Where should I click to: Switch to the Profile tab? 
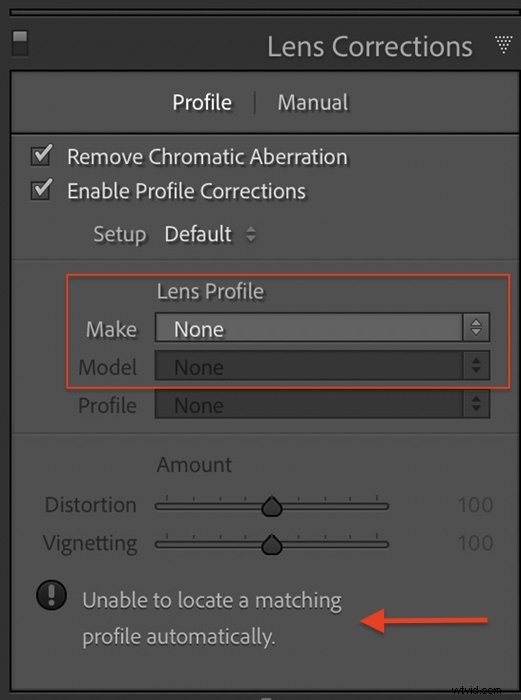click(x=202, y=102)
